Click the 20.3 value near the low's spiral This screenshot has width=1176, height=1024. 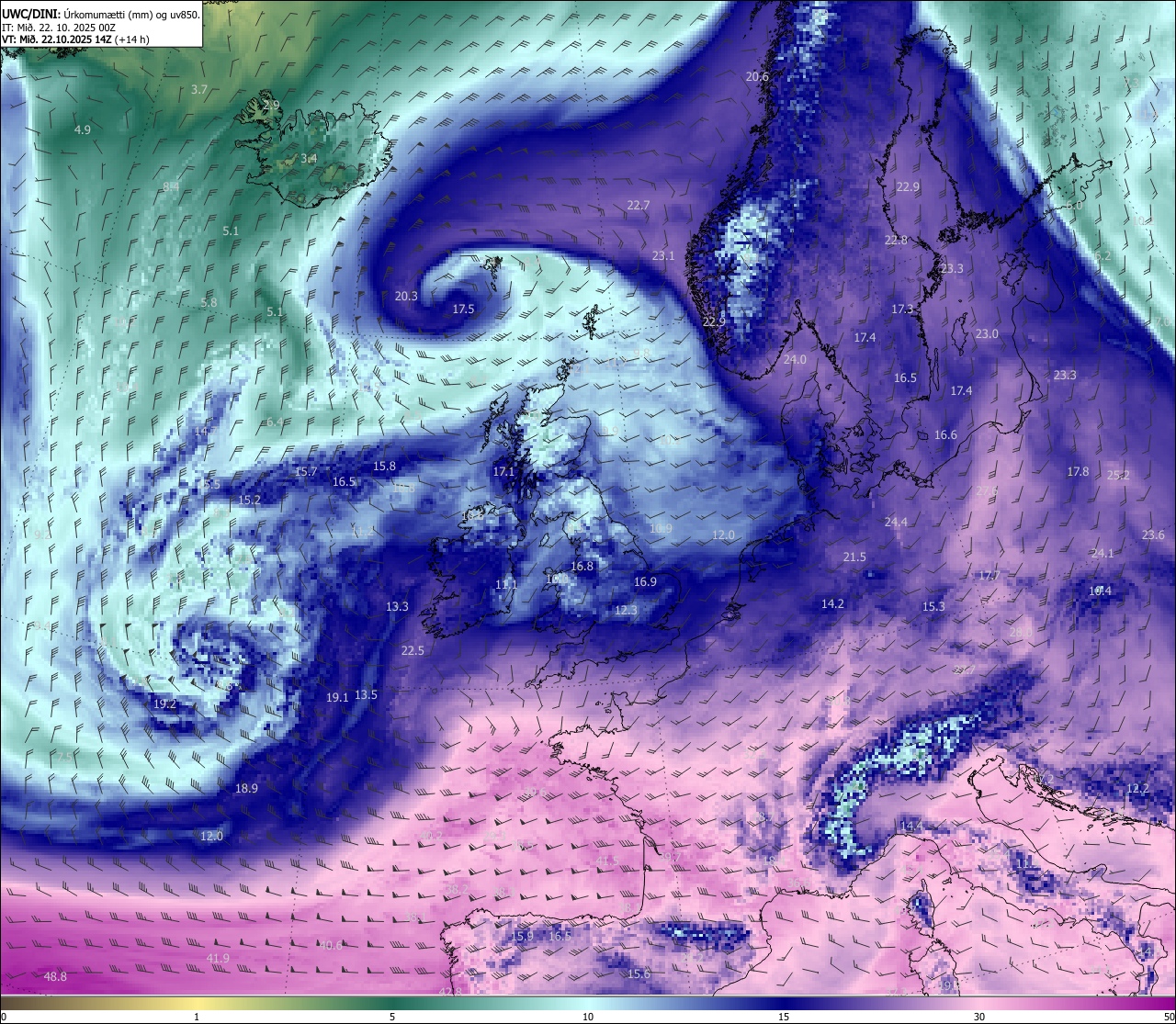point(406,297)
